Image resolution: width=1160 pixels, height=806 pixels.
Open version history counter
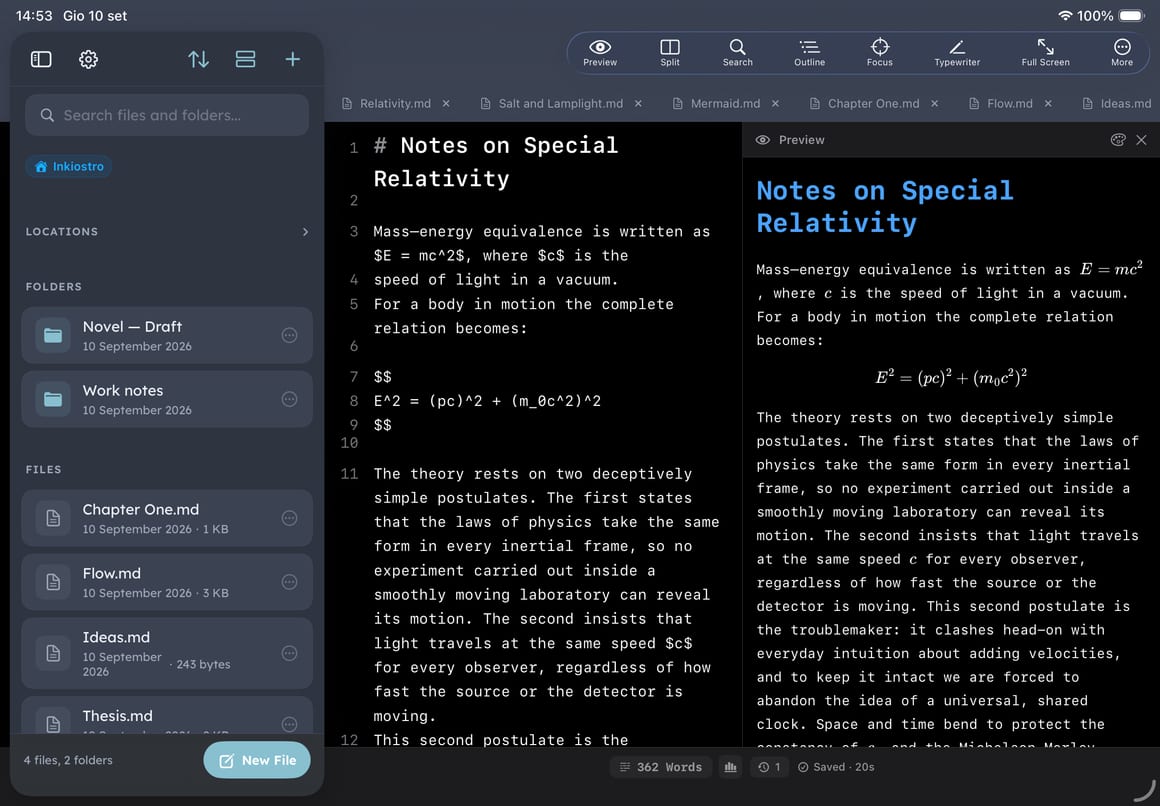tap(769, 767)
